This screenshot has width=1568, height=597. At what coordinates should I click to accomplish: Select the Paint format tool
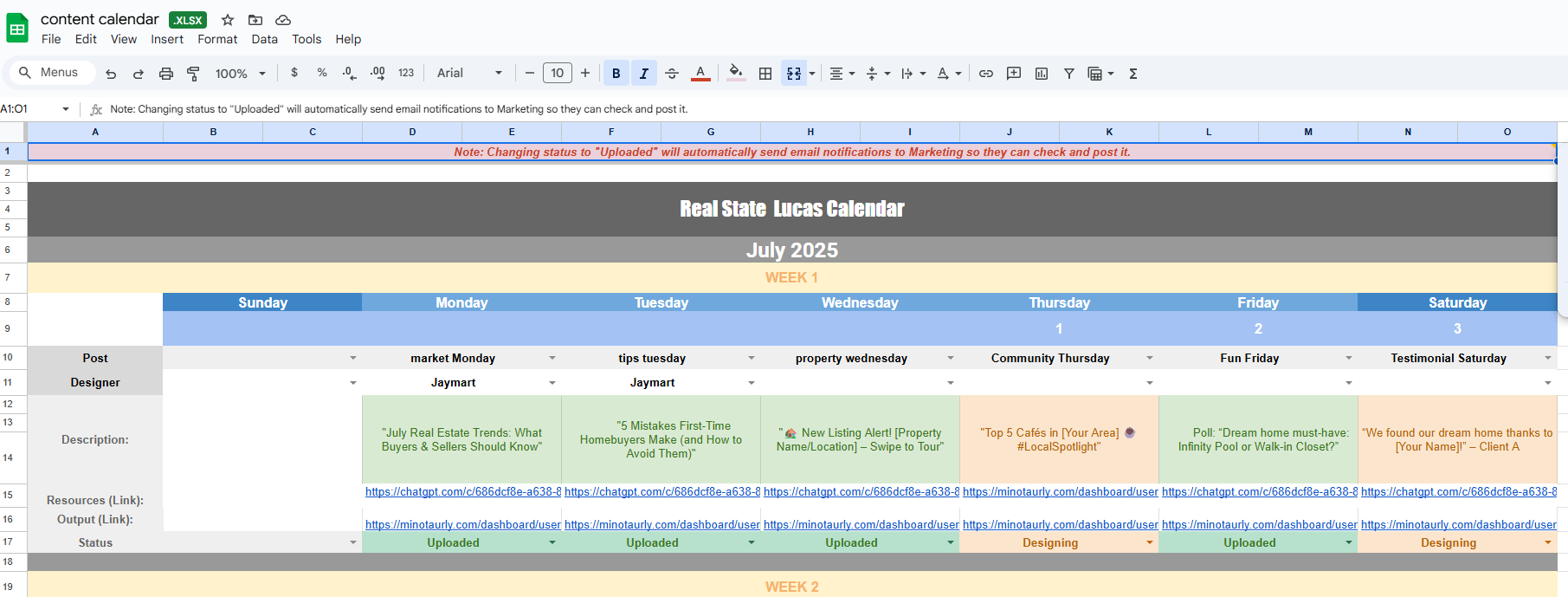pyautogui.click(x=194, y=74)
